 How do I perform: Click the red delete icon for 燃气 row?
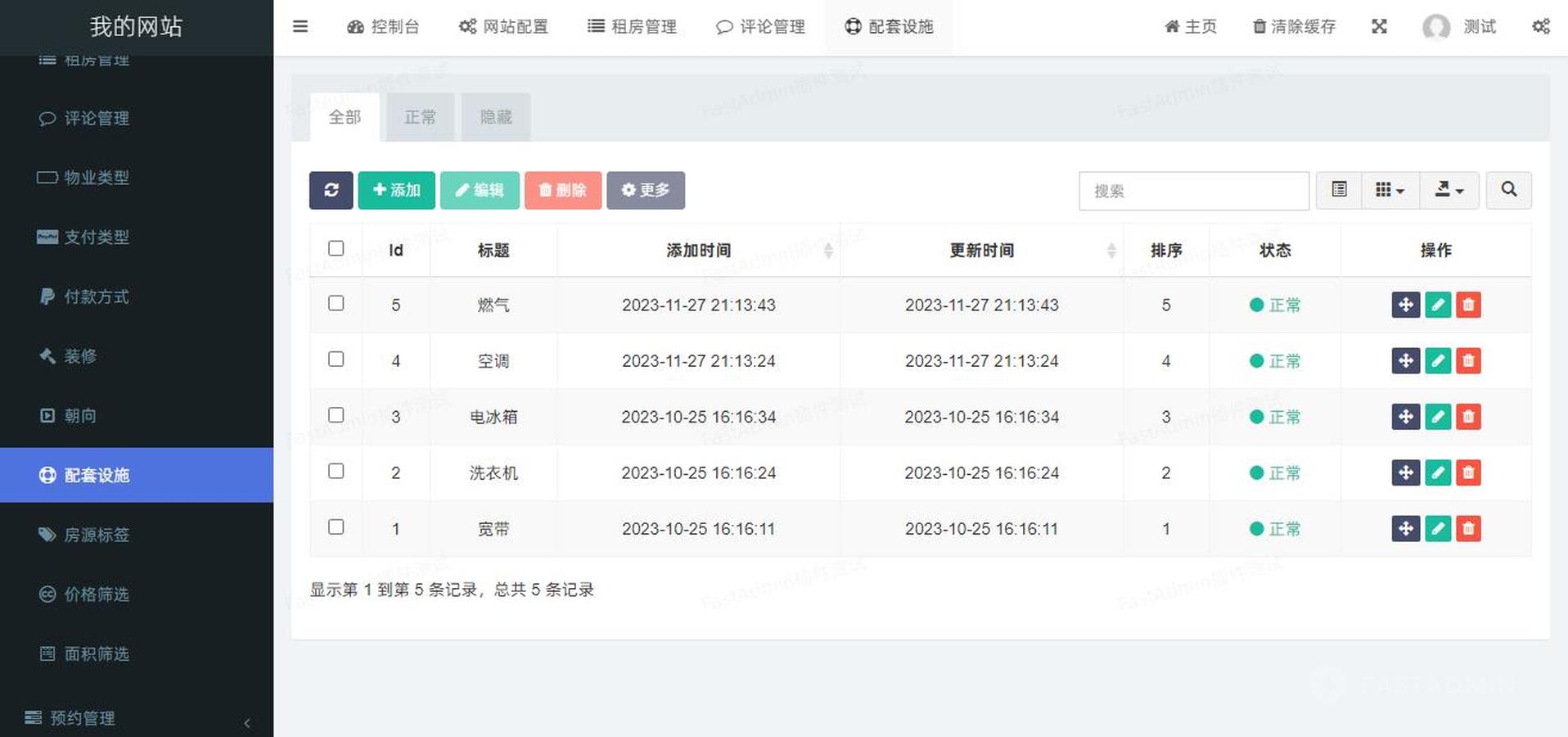point(1468,305)
